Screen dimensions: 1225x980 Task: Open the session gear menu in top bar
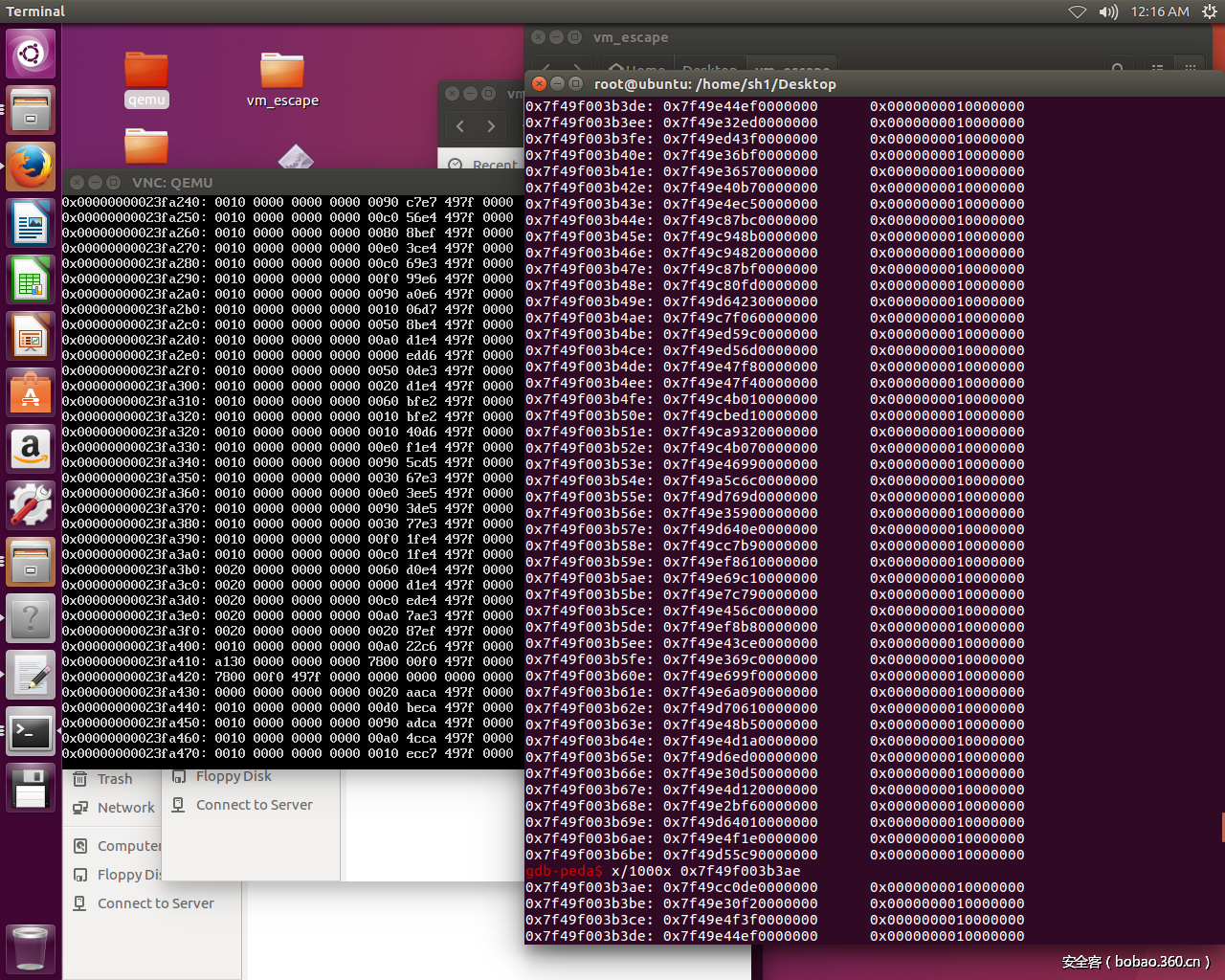[1209, 11]
